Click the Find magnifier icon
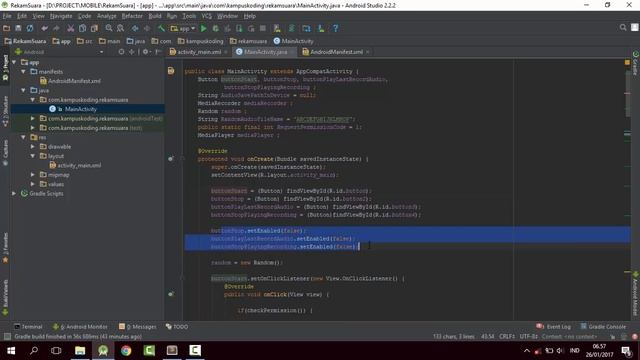Screen dimensions: 640x360 tap(109, 28)
